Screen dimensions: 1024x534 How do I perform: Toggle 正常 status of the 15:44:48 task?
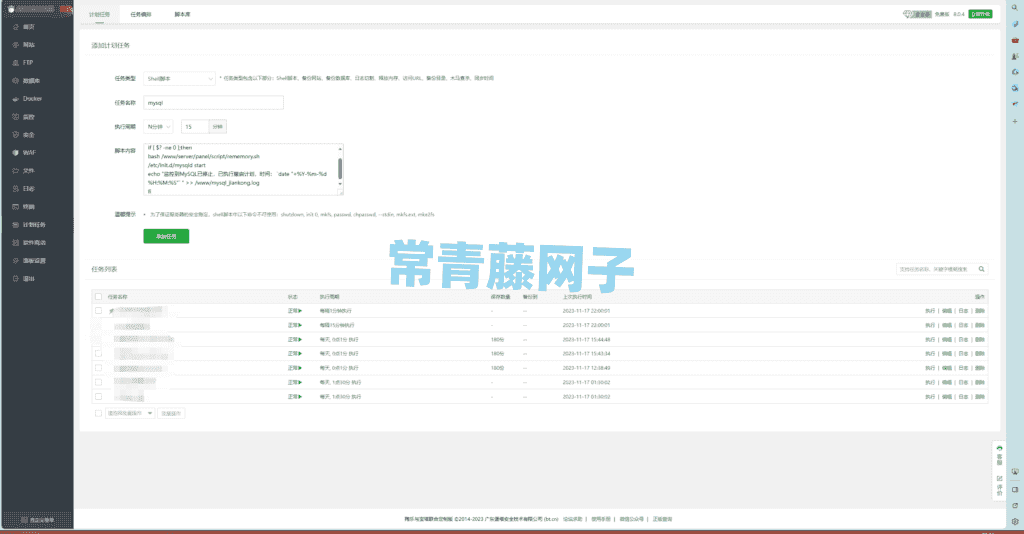[x=295, y=339]
